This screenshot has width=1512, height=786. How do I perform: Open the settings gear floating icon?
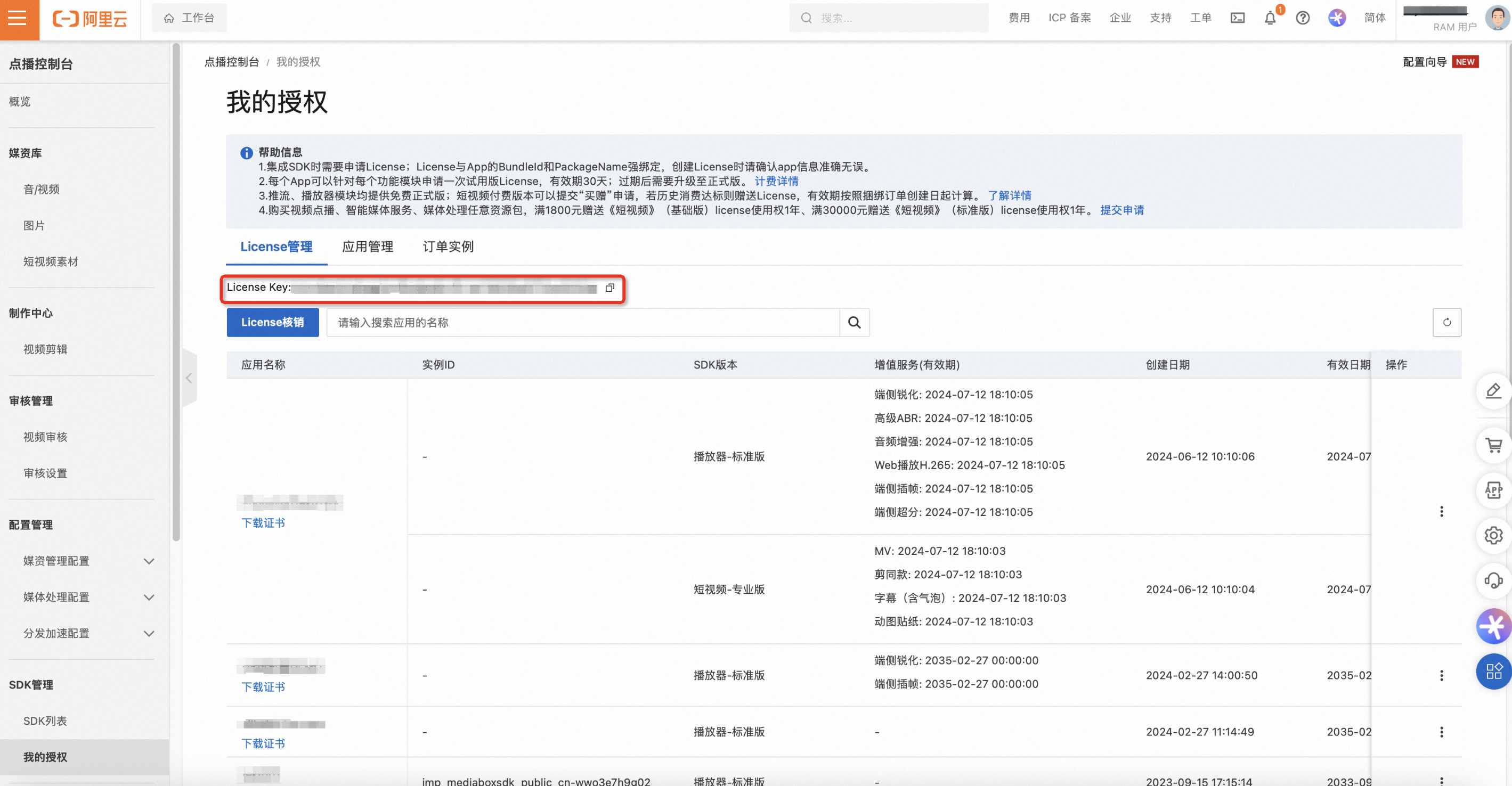point(1494,536)
